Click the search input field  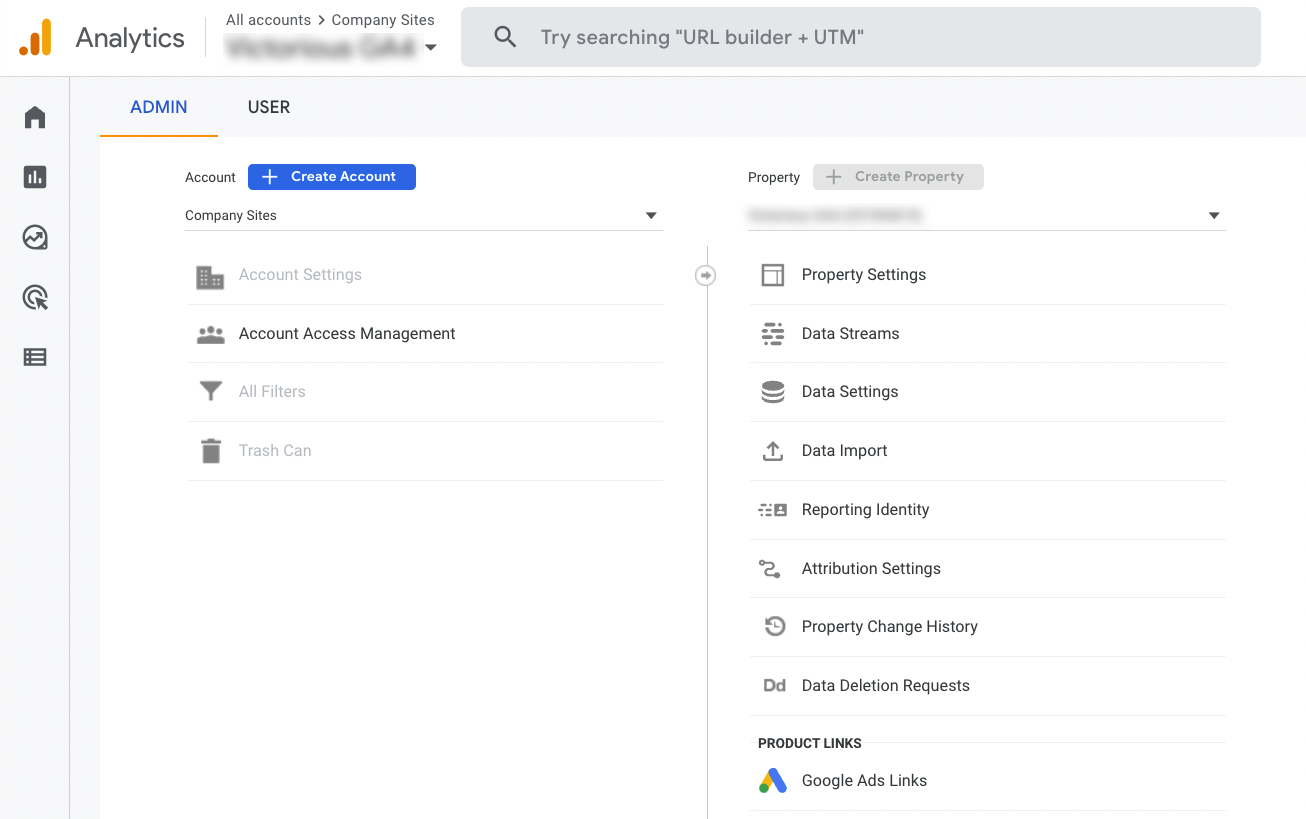click(860, 38)
